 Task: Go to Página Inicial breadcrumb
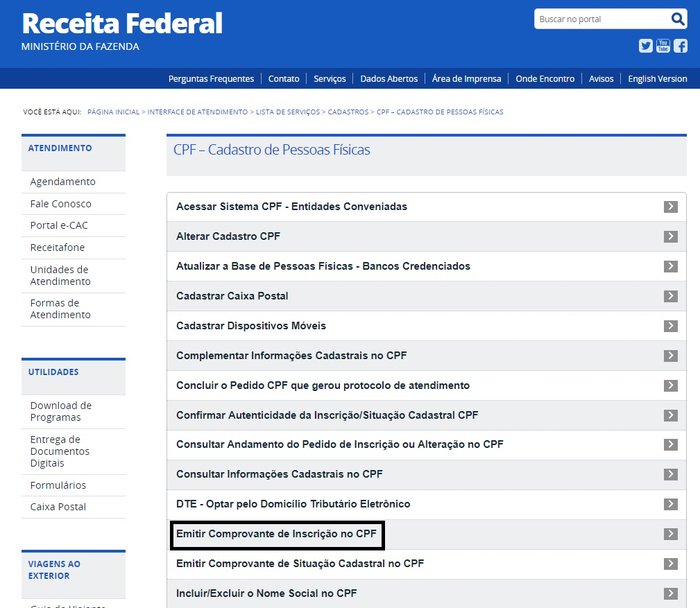click(x=113, y=112)
